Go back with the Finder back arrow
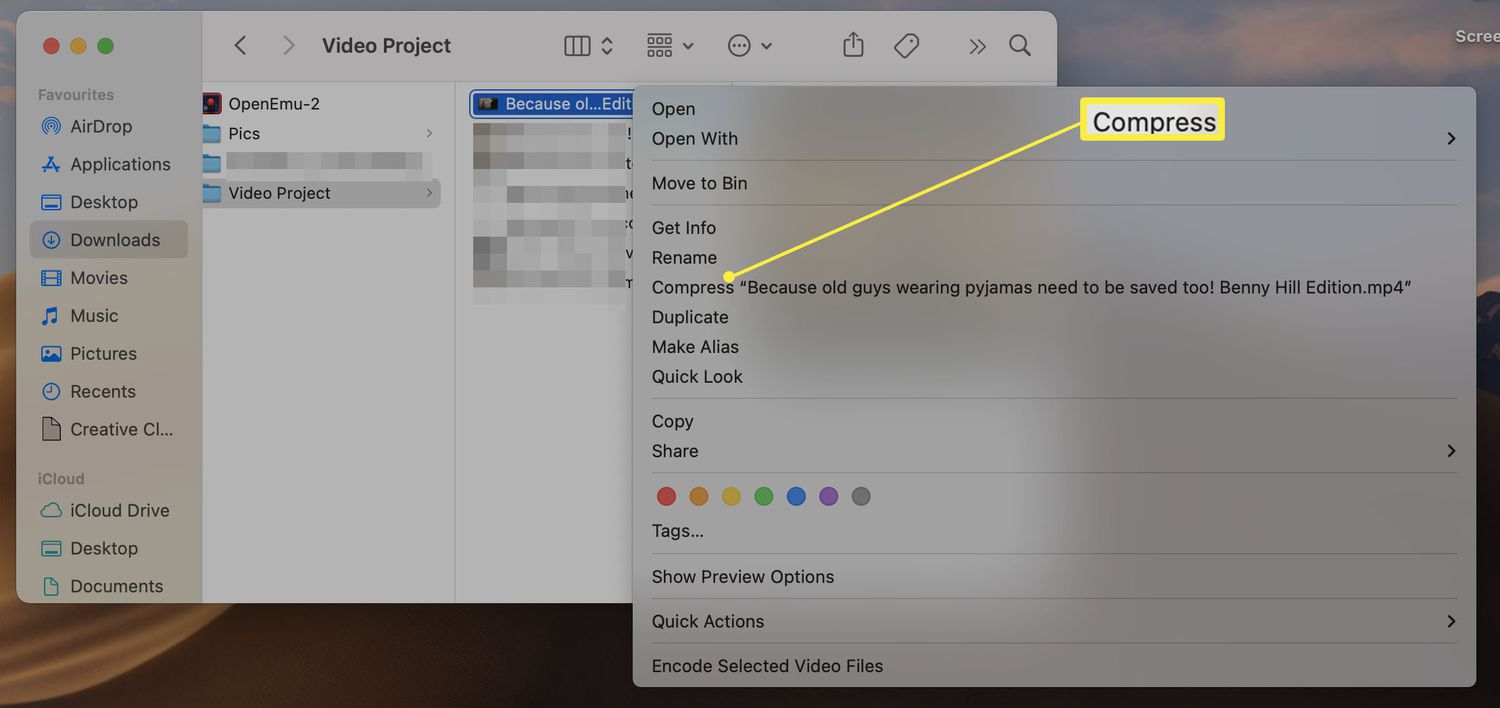Viewport: 1500px width, 708px height. tap(240, 45)
